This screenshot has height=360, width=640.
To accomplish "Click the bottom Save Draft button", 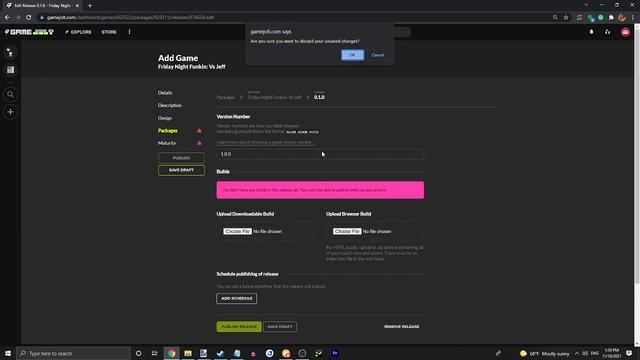I will pos(280,327).
